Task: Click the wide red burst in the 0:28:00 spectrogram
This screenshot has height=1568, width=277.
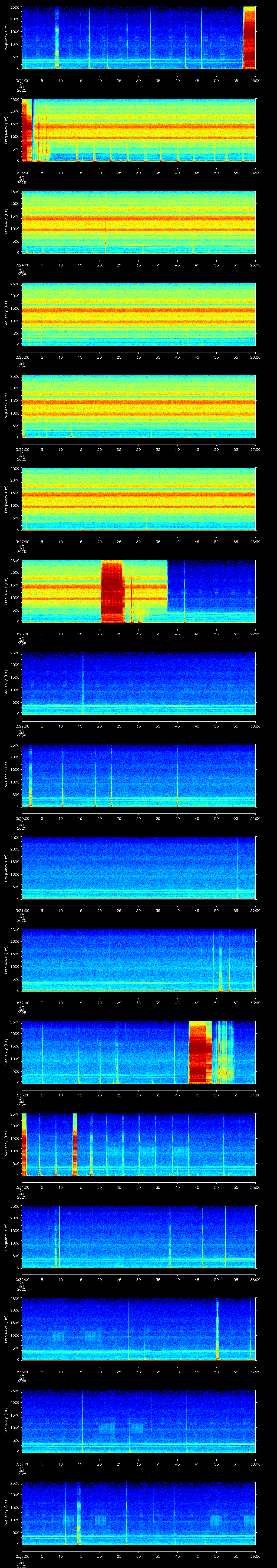Action: coord(112,591)
